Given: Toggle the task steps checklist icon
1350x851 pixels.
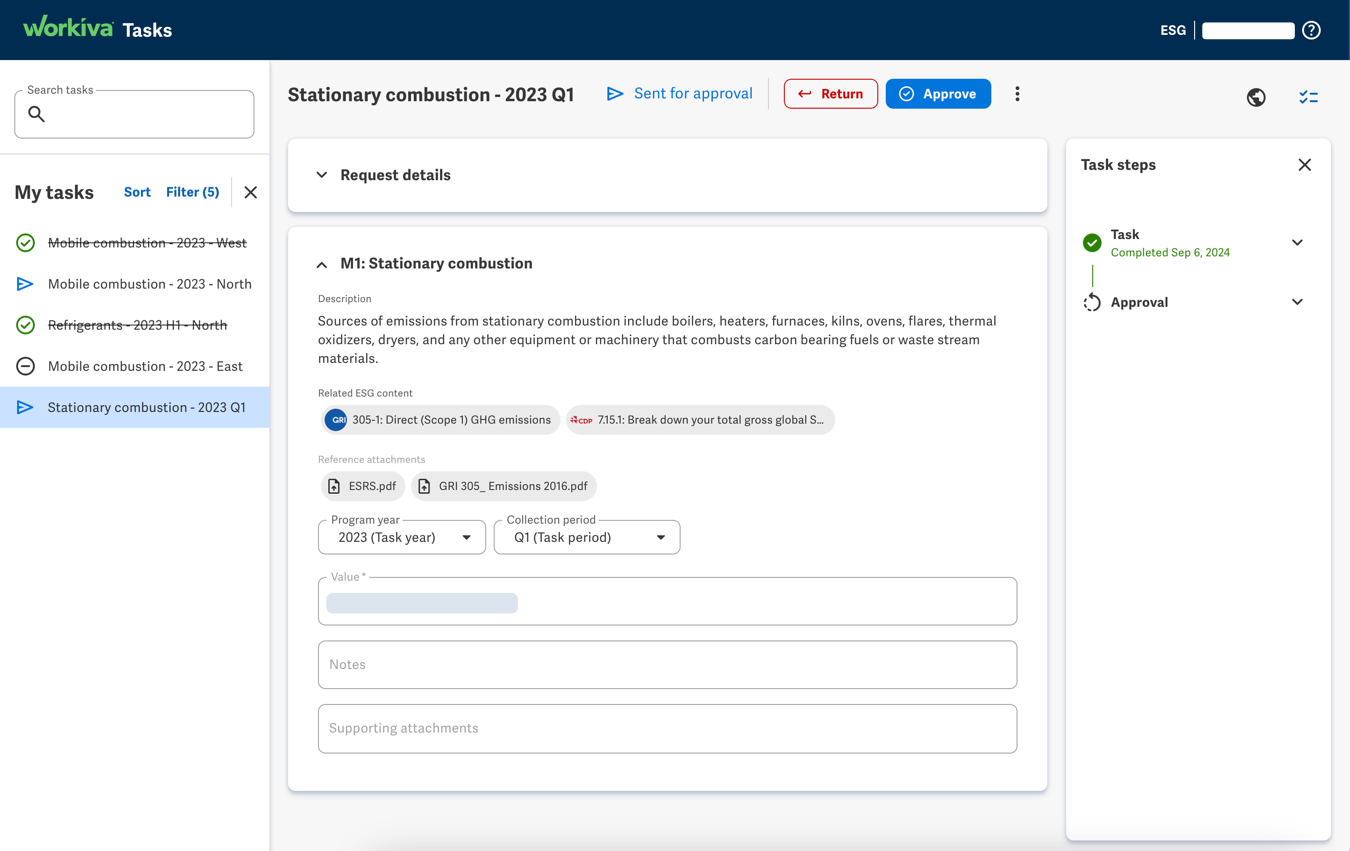Looking at the screenshot, I should (x=1308, y=97).
